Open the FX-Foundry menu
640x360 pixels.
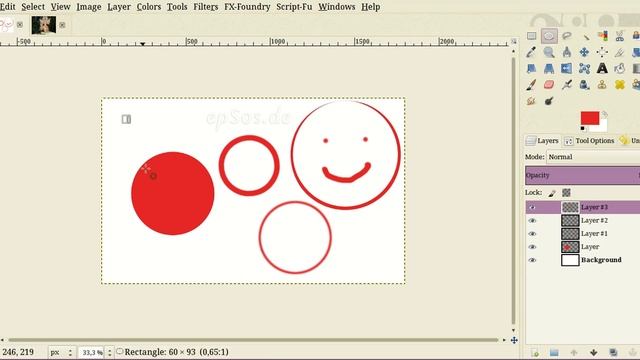247,7
